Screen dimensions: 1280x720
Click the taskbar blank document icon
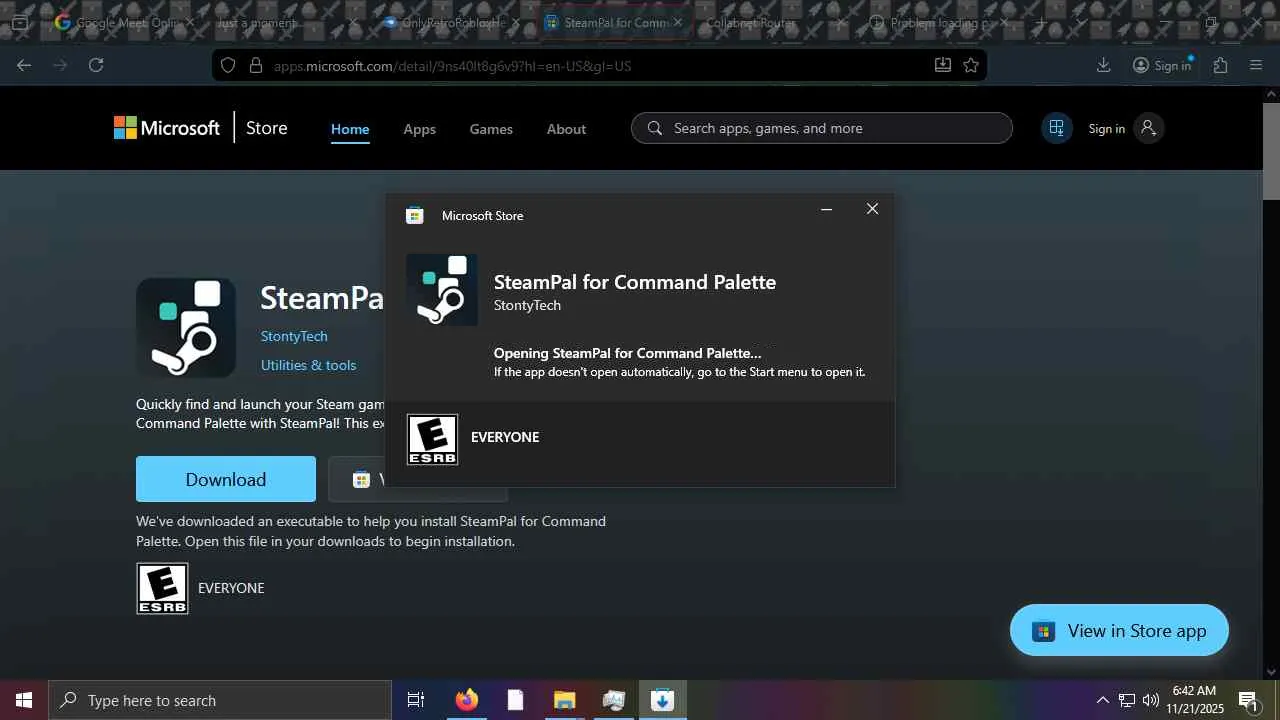[x=515, y=700]
